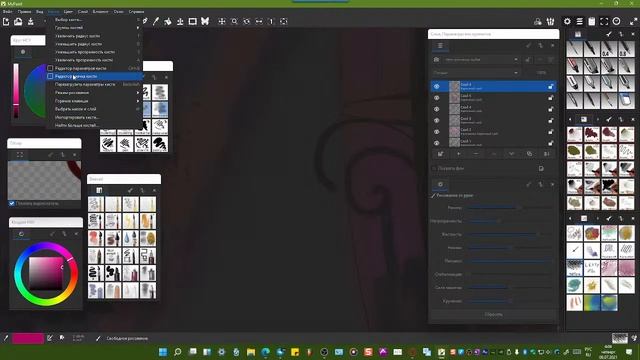
Task: Click the move layer down arrow button
Action: pos(511,154)
